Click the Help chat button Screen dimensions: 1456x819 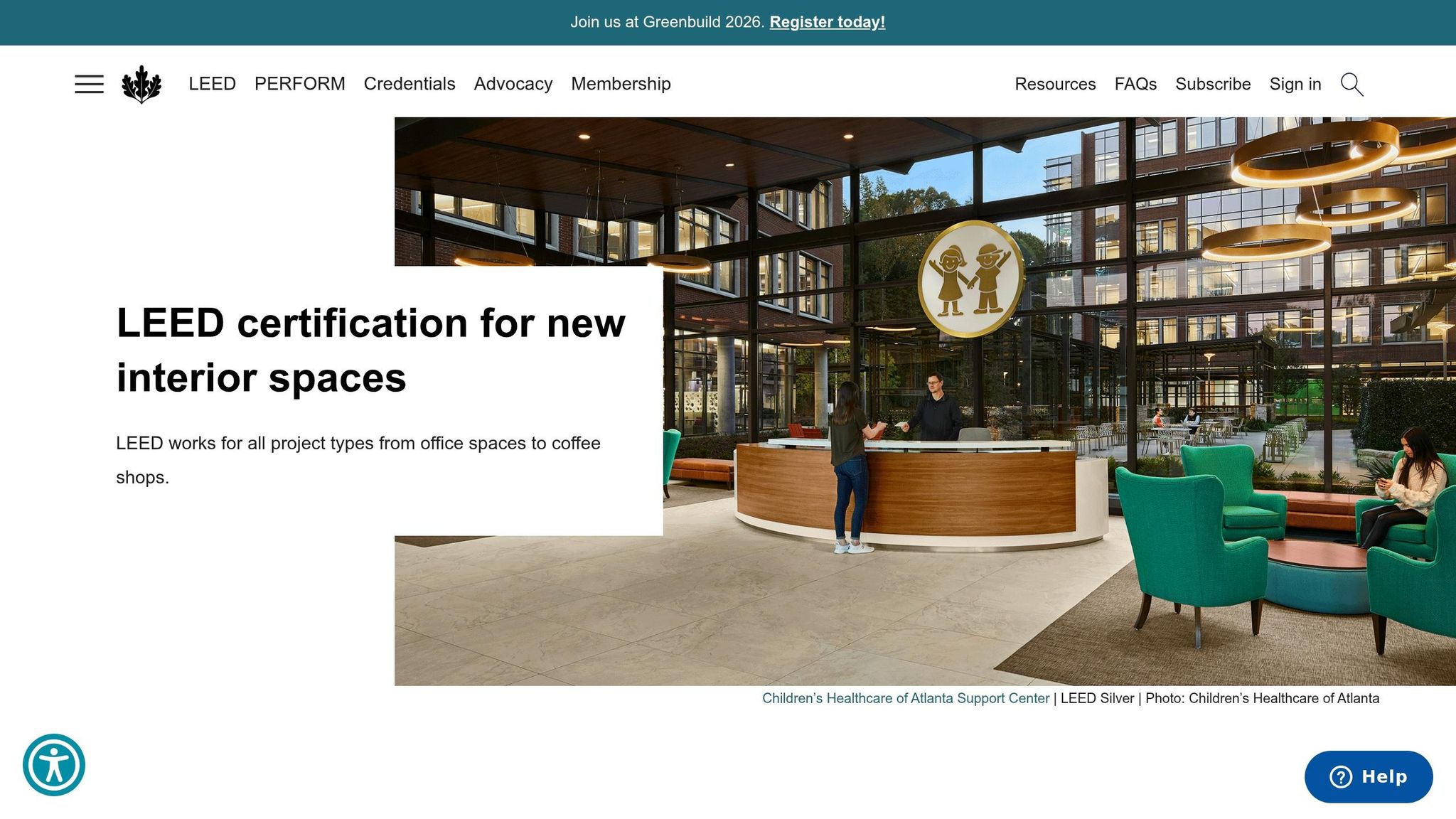1369,776
